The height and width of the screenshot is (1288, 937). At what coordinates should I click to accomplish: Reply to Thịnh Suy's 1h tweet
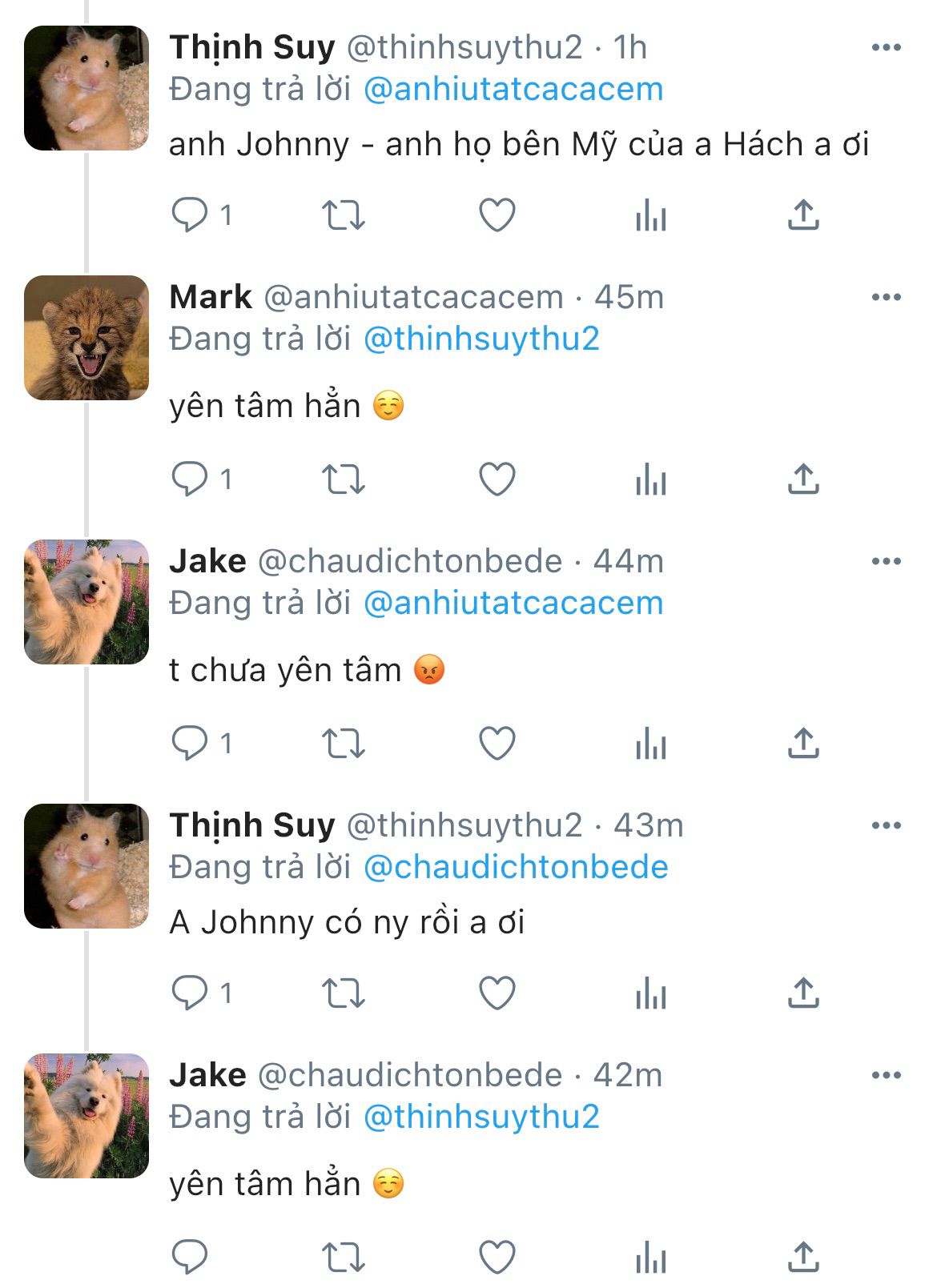191,215
